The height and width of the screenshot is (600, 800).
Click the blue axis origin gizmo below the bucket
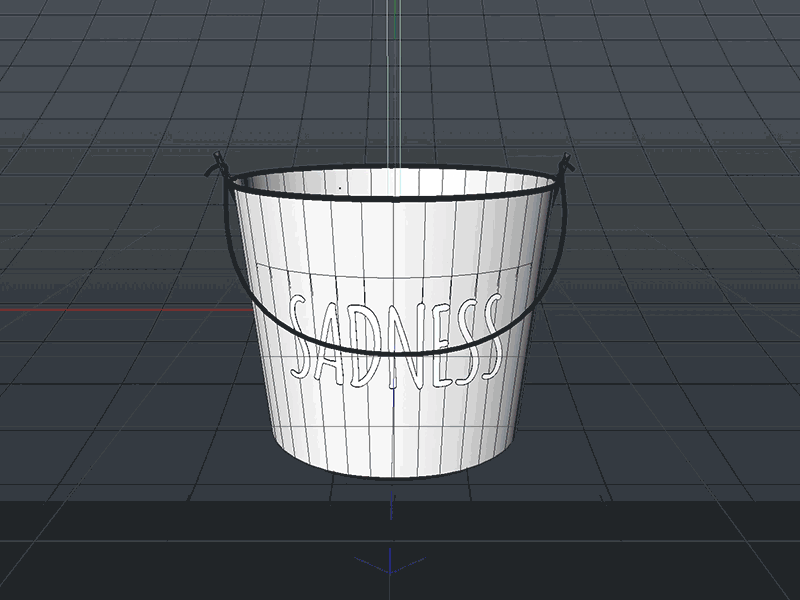coord(390,561)
